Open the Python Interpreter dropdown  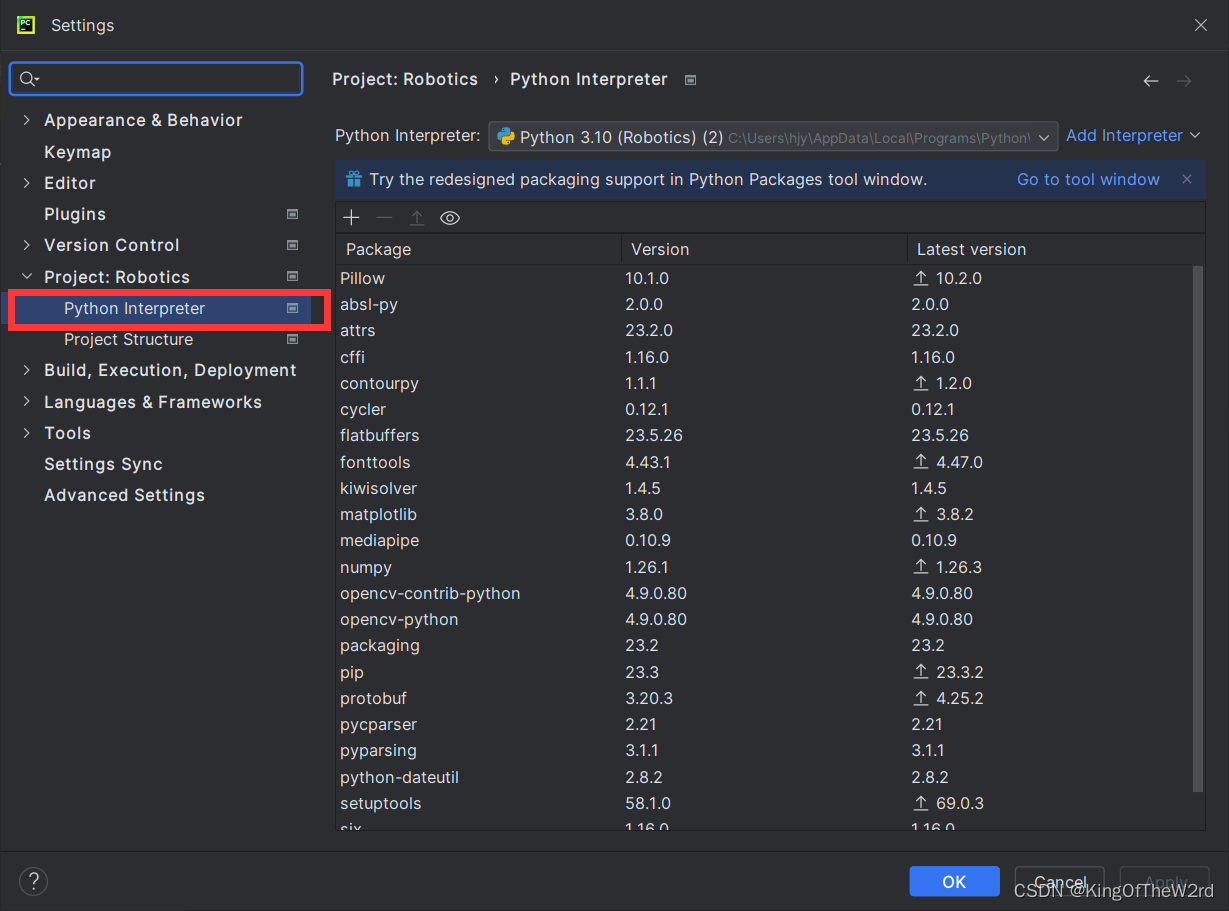[1043, 136]
